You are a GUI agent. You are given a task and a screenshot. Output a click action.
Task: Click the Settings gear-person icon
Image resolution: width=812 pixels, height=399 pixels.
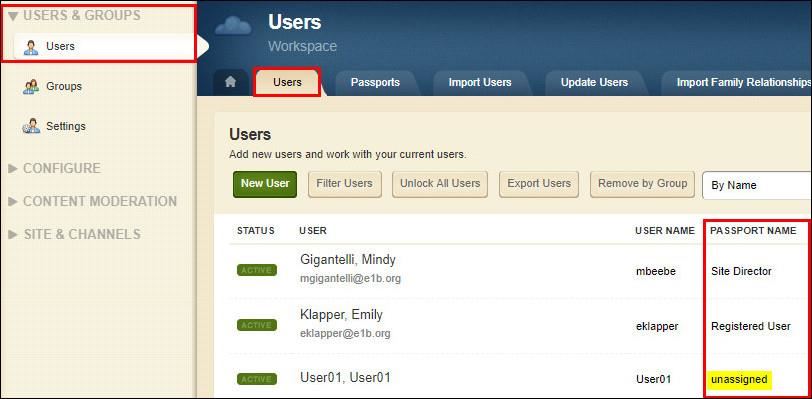click(x=31, y=126)
